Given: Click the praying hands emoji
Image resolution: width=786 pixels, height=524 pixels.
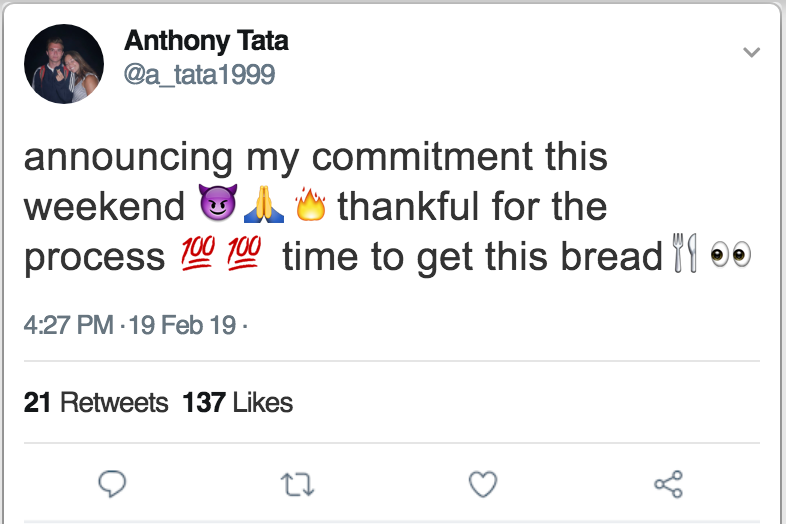Looking at the screenshot, I should coord(264,204).
